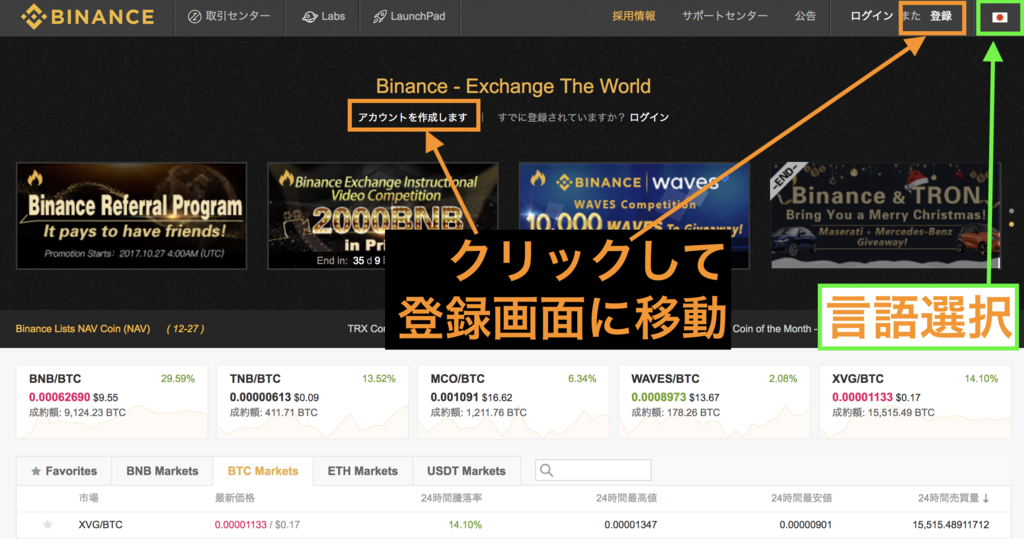Open language selector Japan flag
Screen dimensions: 1024x539
click(x=1000, y=18)
